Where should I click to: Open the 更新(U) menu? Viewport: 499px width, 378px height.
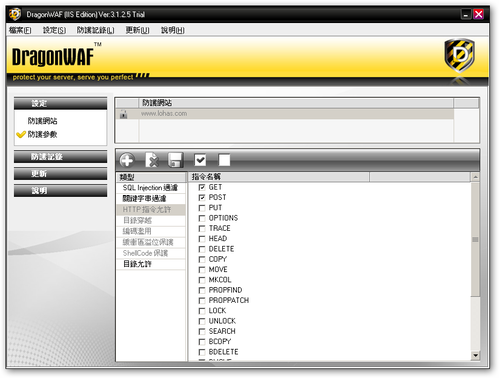click(137, 30)
